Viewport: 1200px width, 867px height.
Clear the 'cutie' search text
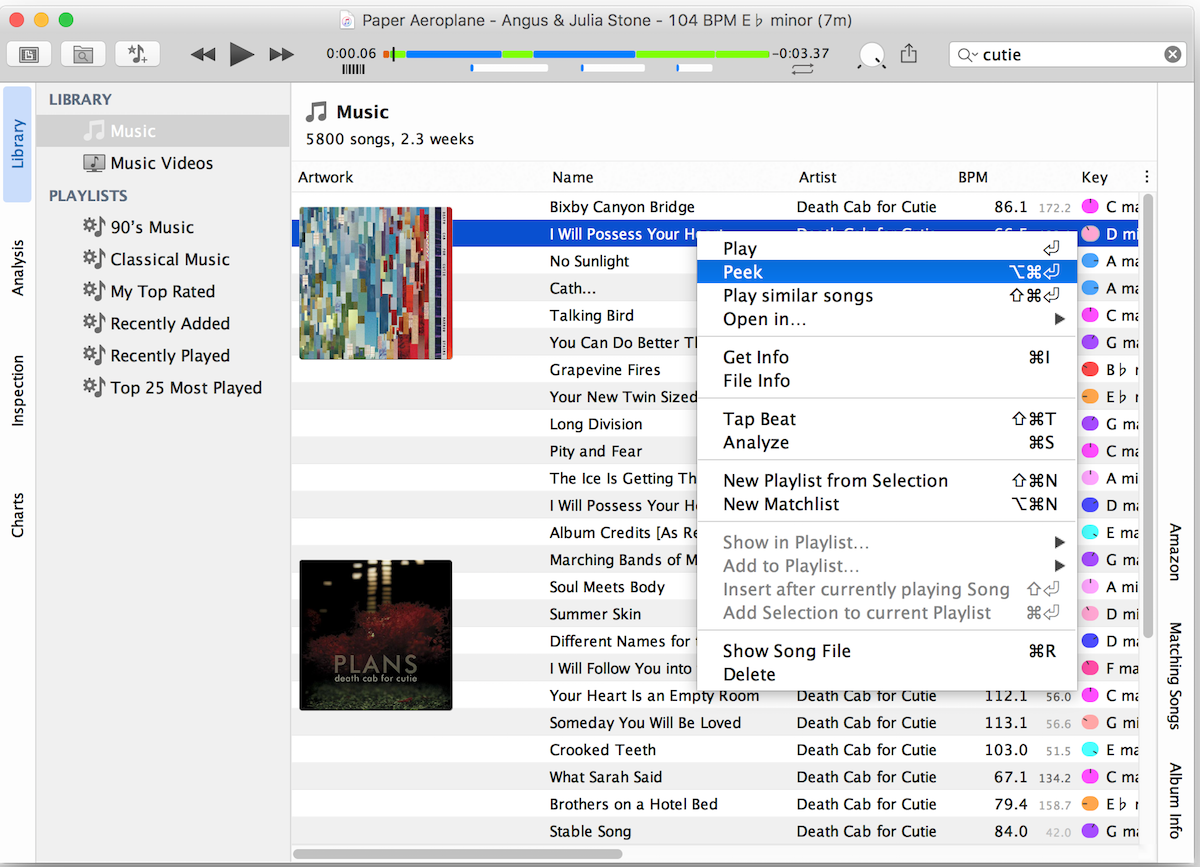coord(1173,55)
